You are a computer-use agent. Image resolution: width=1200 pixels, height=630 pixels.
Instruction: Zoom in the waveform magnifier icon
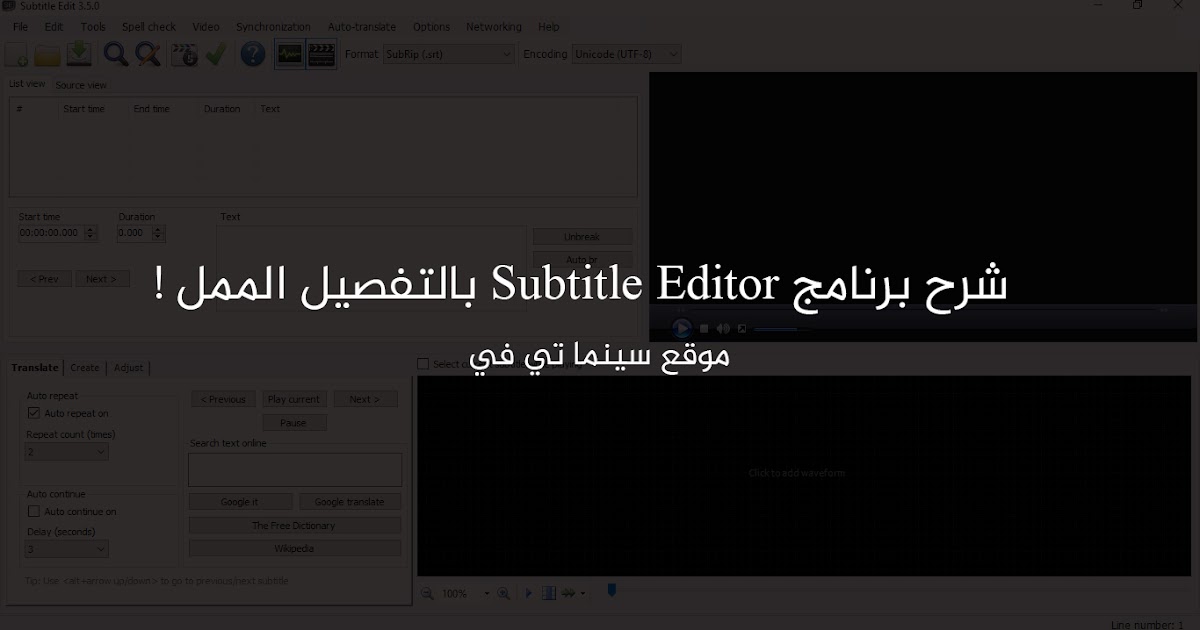point(504,593)
